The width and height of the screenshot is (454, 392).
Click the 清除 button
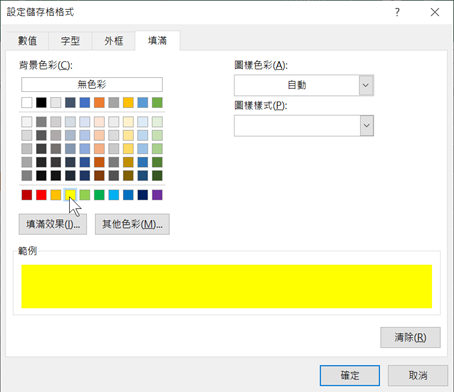tap(410, 337)
